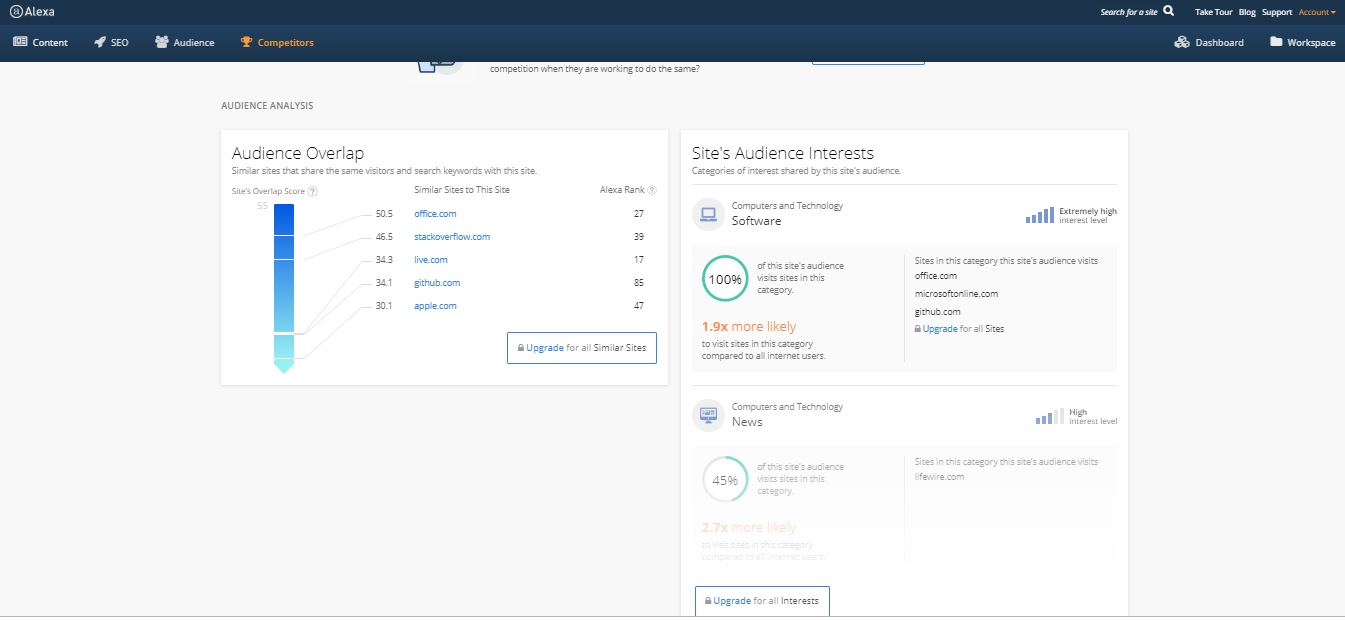Image resolution: width=1345 pixels, height=620 pixels.
Task: Click the Software category title
Action: pos(756,221)
